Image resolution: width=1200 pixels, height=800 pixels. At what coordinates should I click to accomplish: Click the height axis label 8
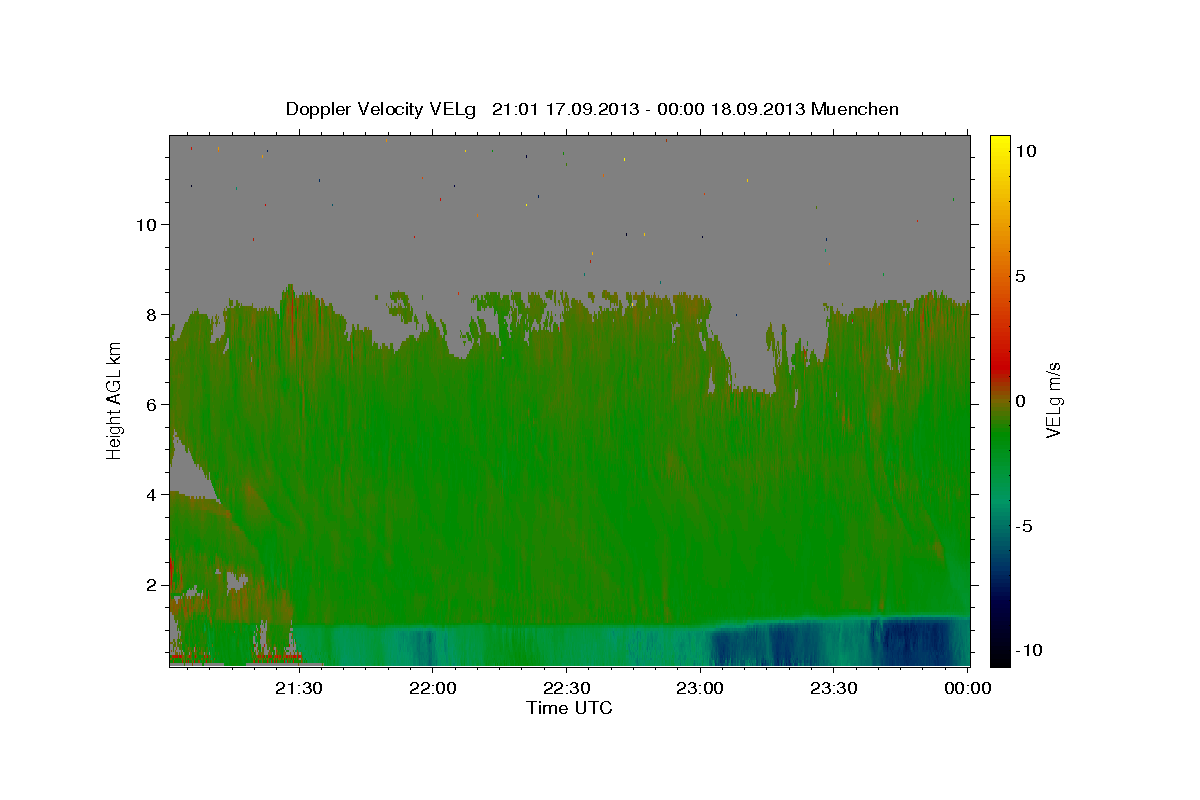[x=153, y=314]
